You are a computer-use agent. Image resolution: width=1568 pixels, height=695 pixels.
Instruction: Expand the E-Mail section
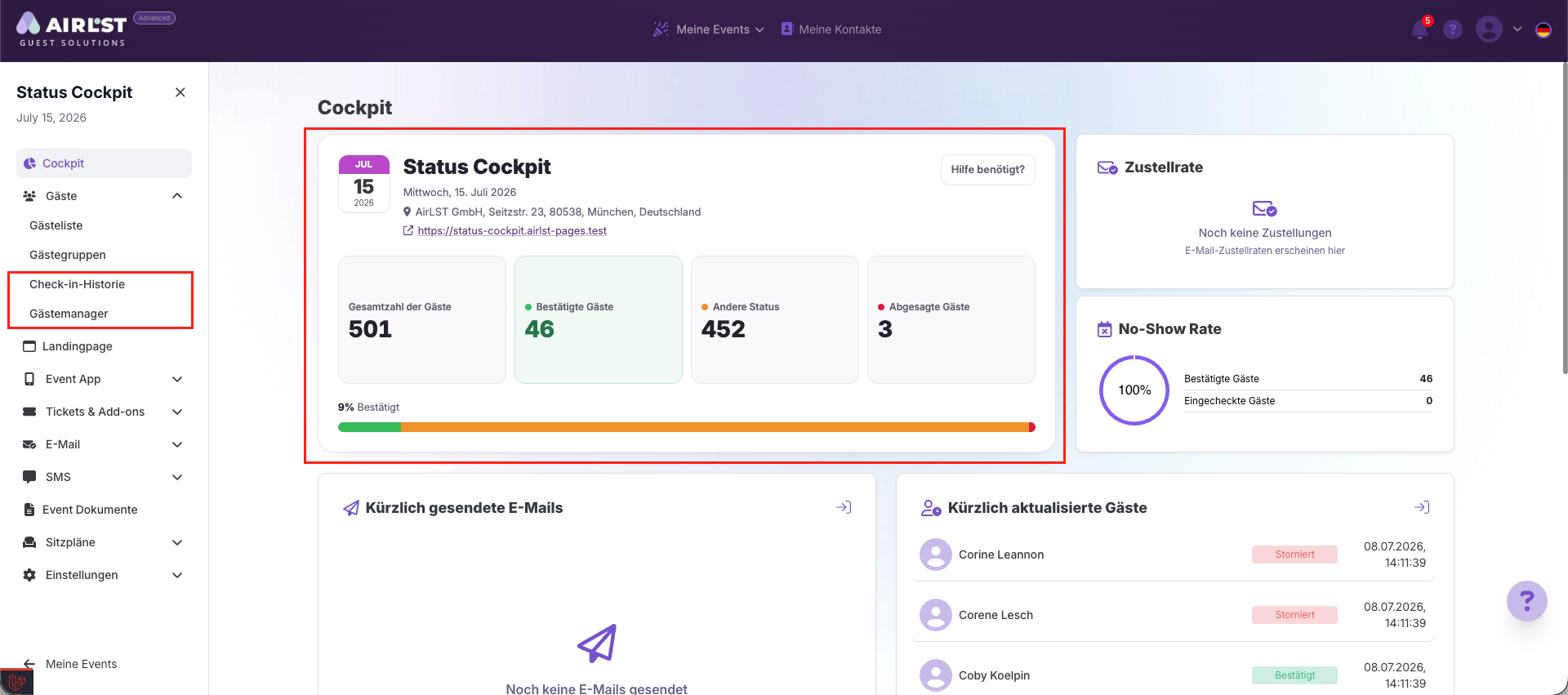pos(177,444)
